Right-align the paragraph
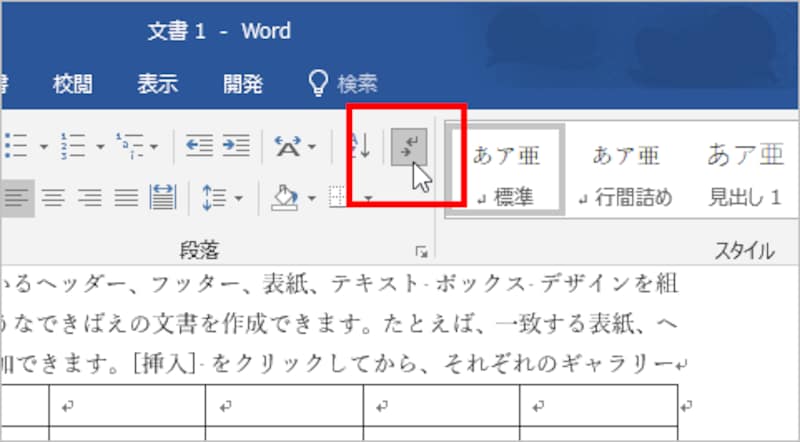The width and height of the screenshot is (800, 442). 90,198
